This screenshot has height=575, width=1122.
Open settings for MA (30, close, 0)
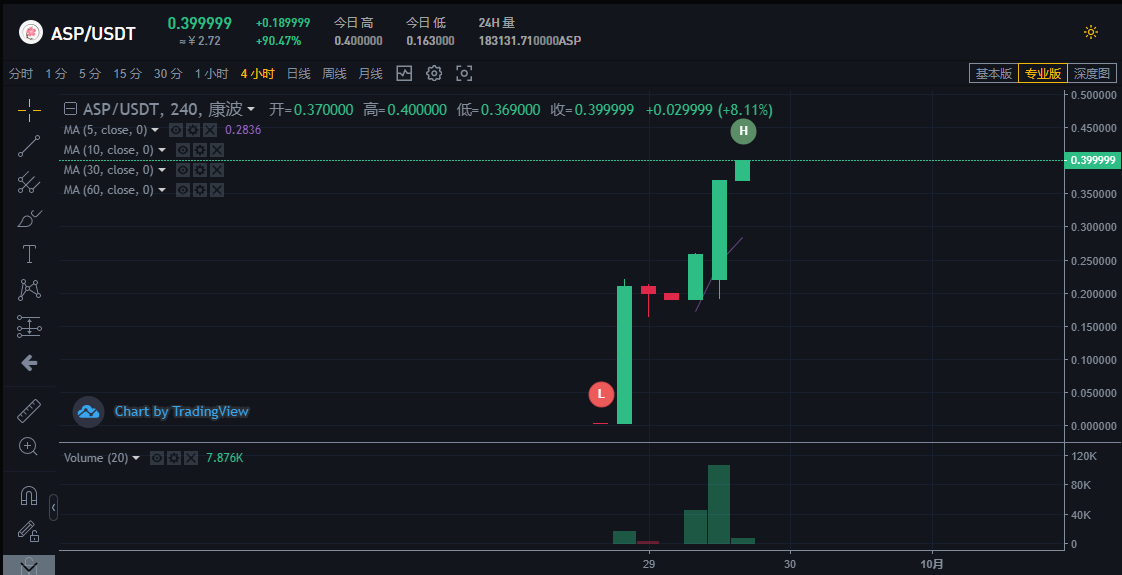200,170
